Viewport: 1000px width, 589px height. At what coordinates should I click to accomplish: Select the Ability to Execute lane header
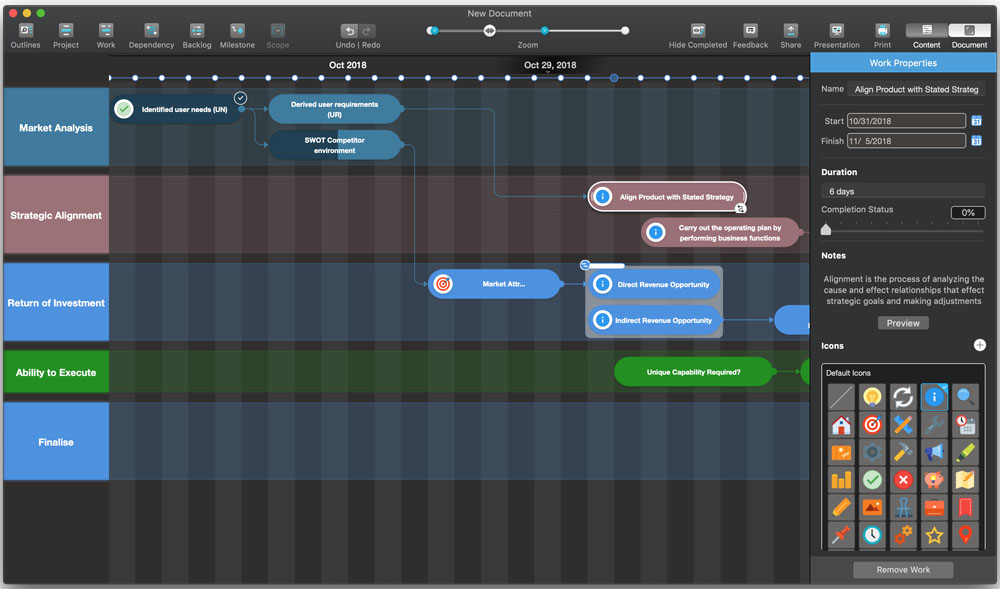(56, 372)
